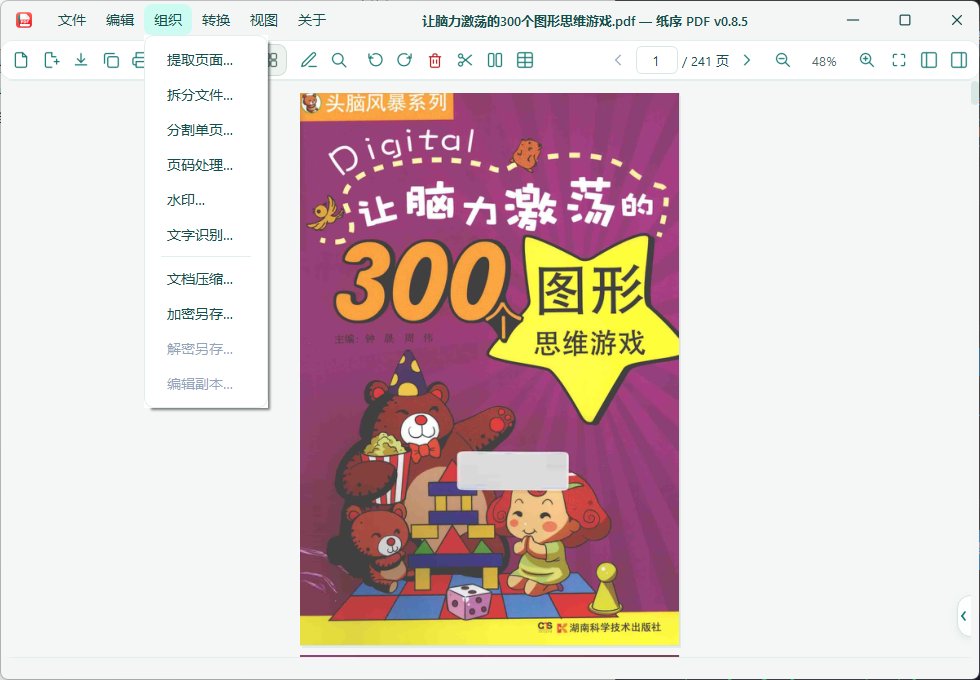Click the / 241 页 page count text
The image size is (980, 680).
click(706, 61)
